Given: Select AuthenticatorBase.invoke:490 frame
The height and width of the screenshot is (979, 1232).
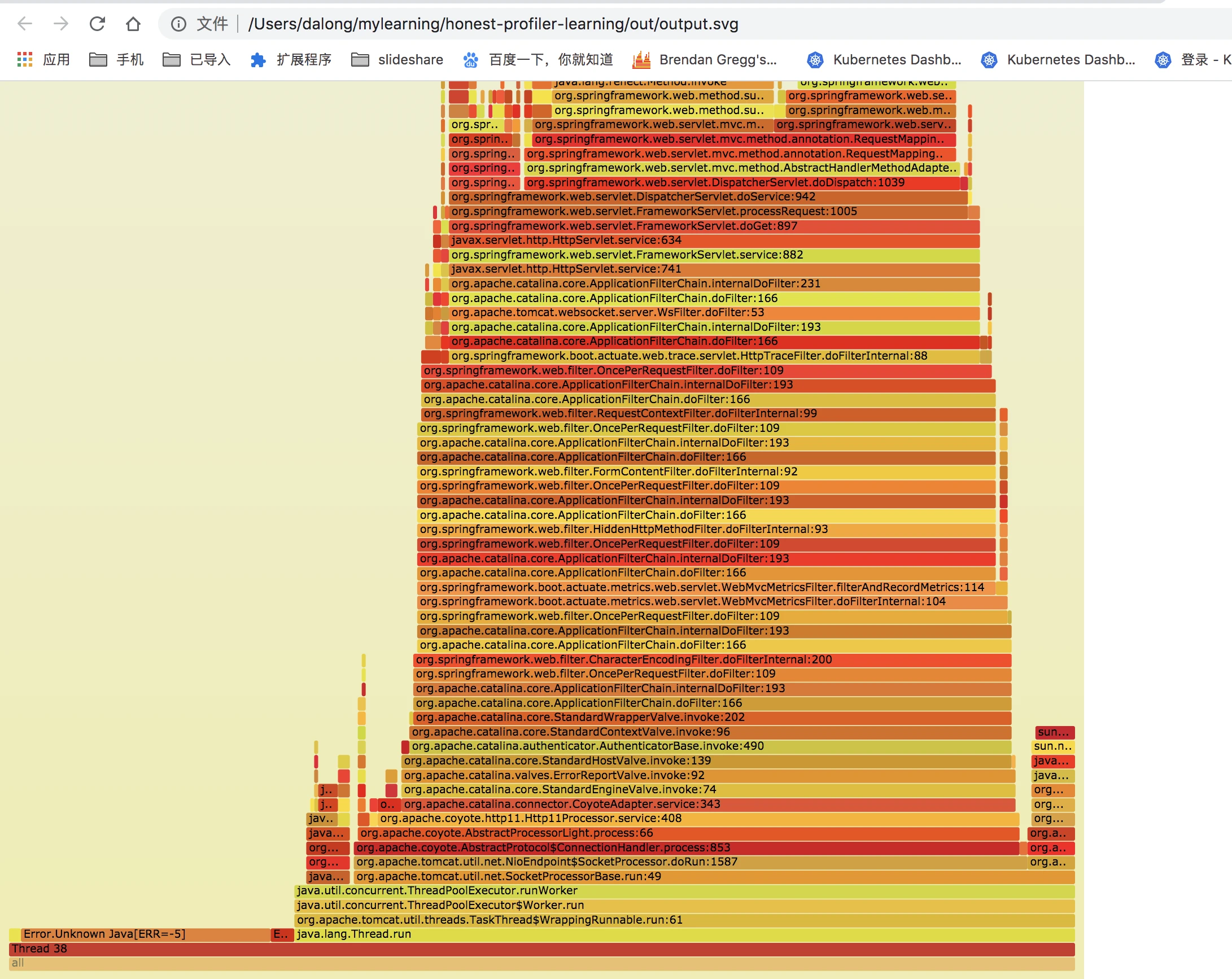Looking at the screenshot, I should click(x=710, y=746).
